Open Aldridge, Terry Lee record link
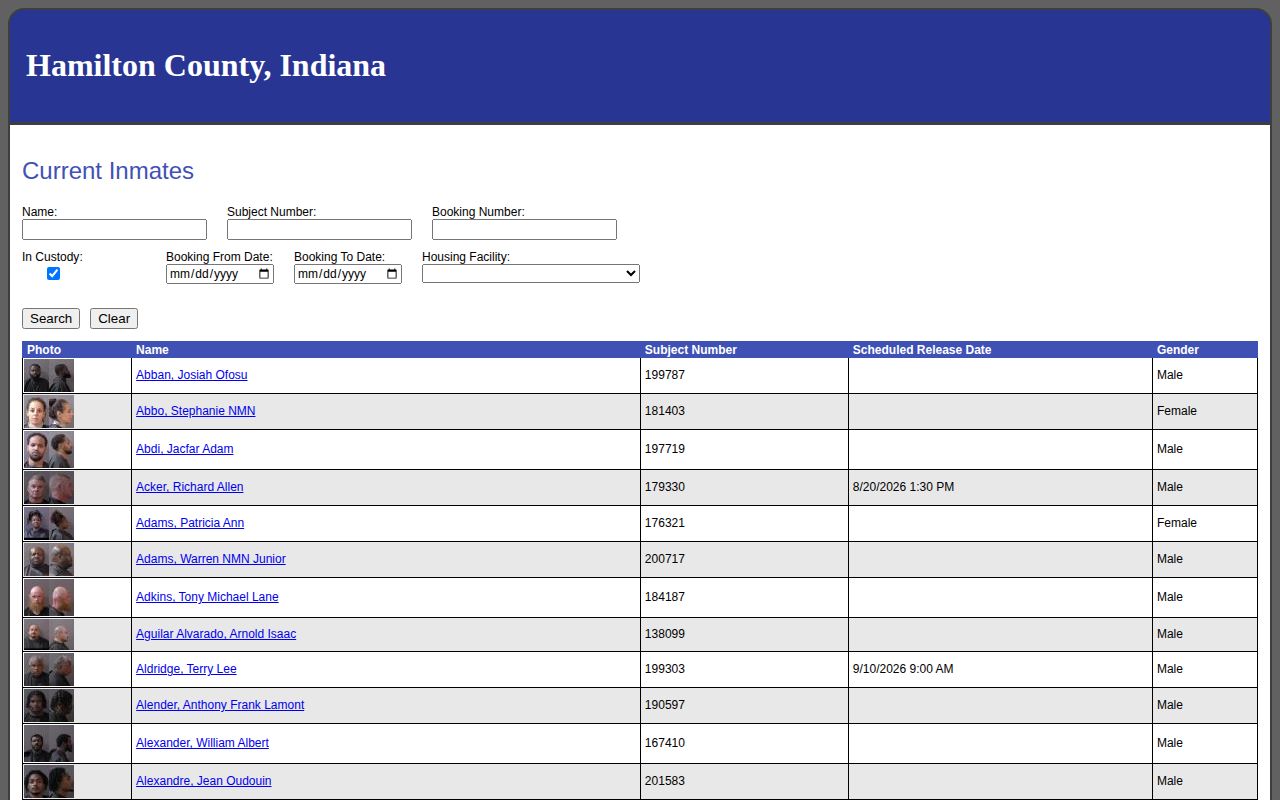This screenshot has width=1280, height=800. 186,669
